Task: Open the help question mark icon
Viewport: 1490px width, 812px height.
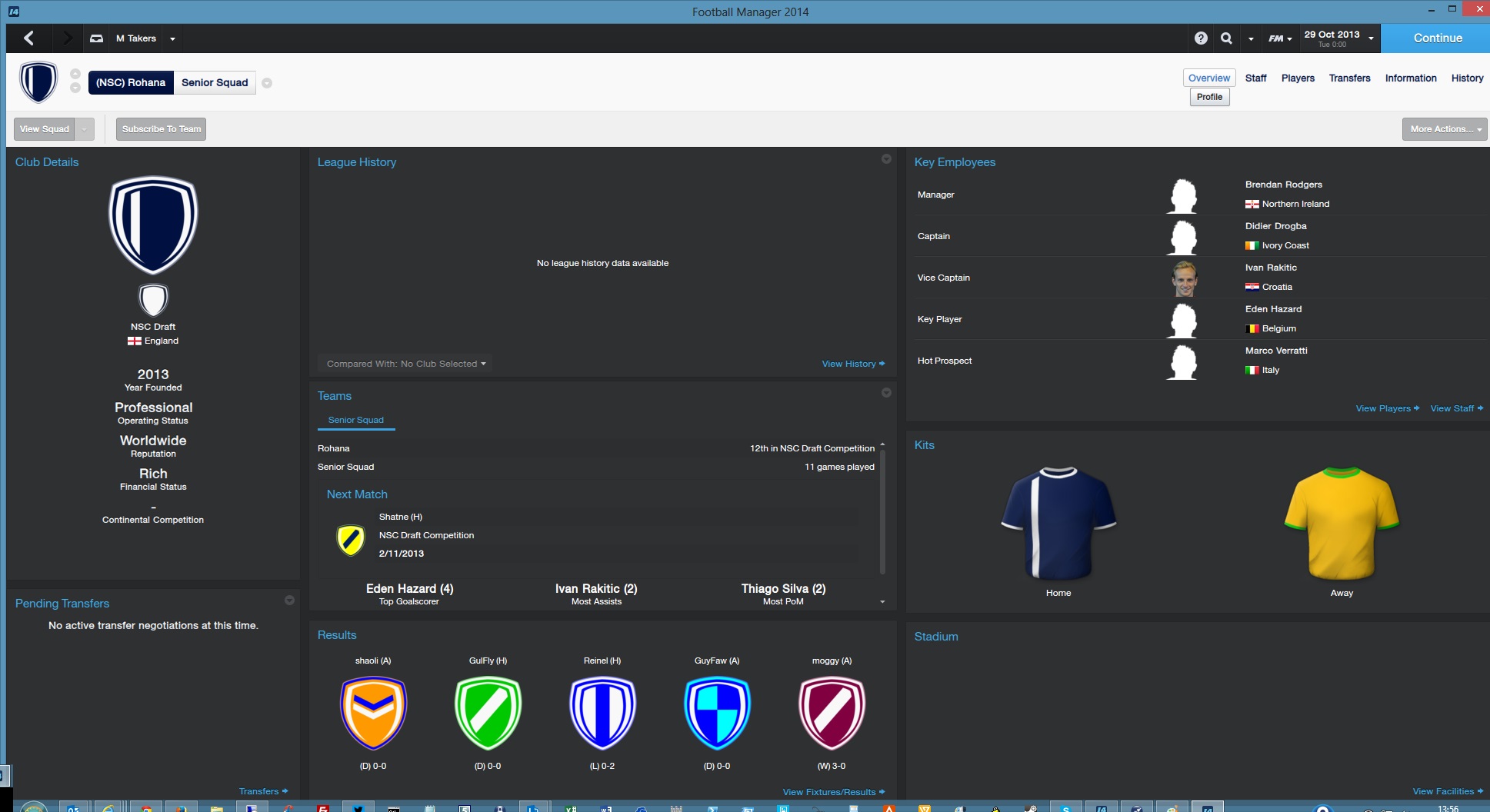Action: coord(1201,38)
